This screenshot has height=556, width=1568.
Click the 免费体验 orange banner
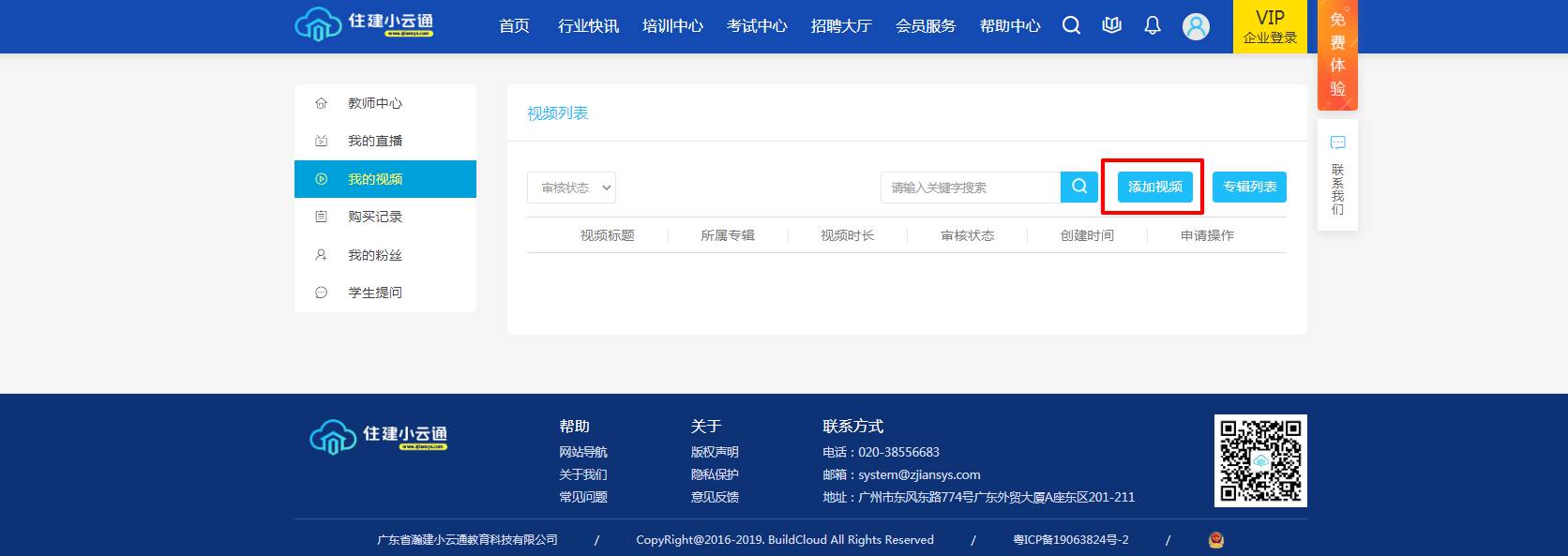tap(1337, 54)
